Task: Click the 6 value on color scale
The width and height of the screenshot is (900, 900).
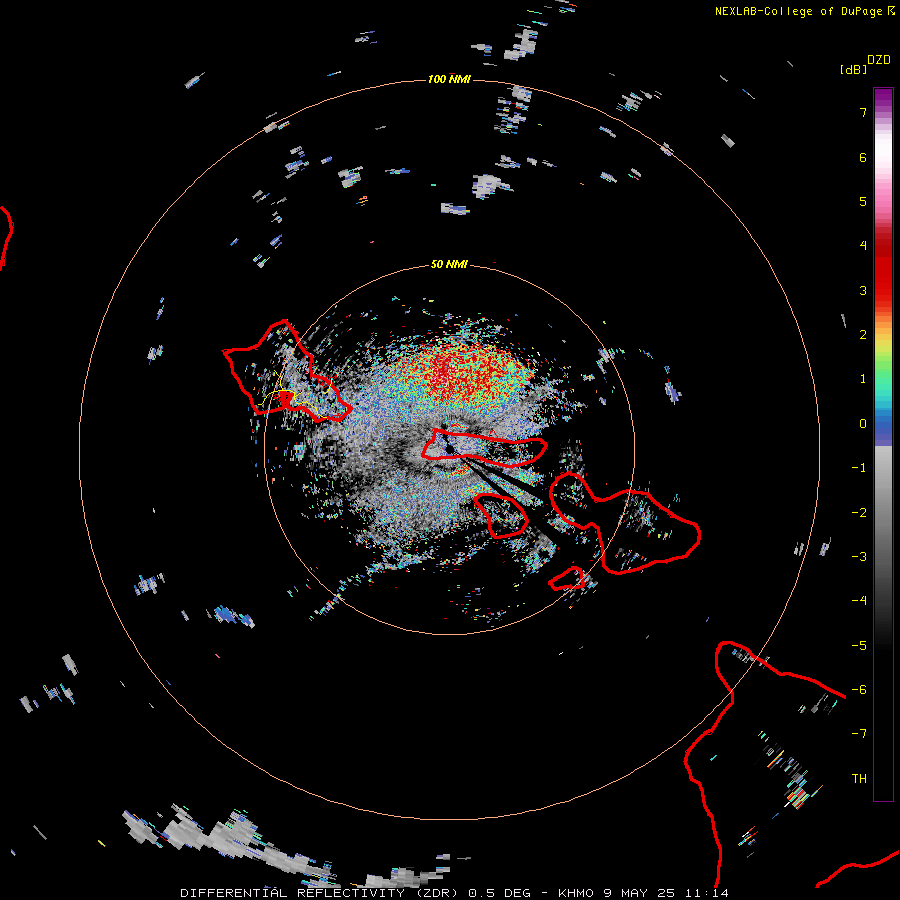Action: (863, 157)
